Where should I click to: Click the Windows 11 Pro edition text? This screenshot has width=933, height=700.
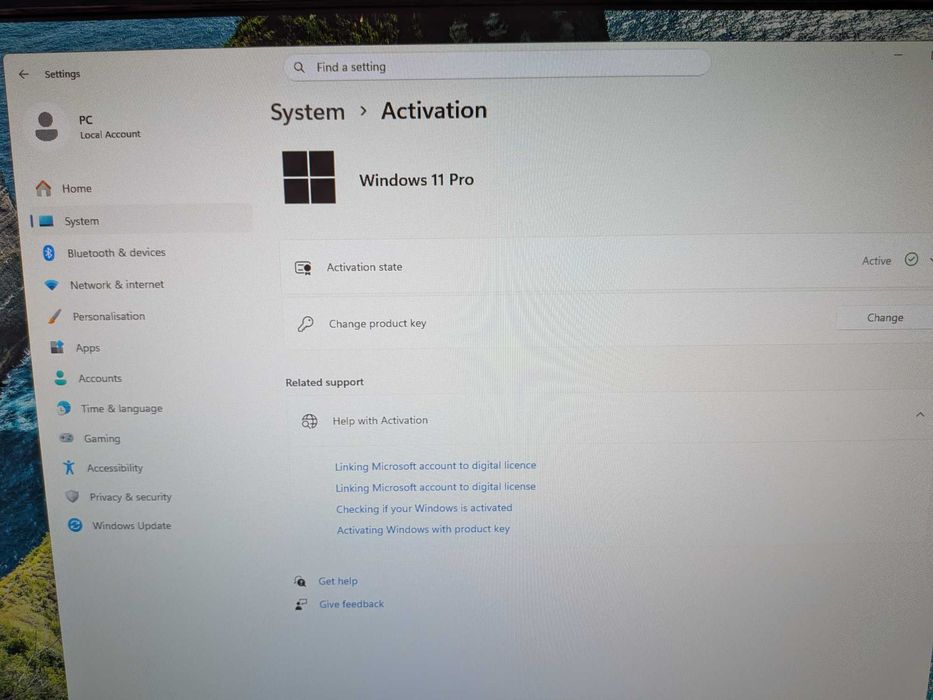[x=417, y=180]
